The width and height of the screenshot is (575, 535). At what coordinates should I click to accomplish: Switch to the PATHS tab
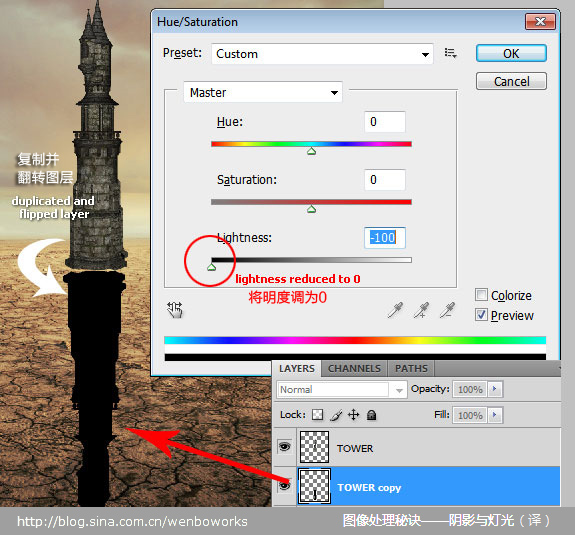point(411,369)
